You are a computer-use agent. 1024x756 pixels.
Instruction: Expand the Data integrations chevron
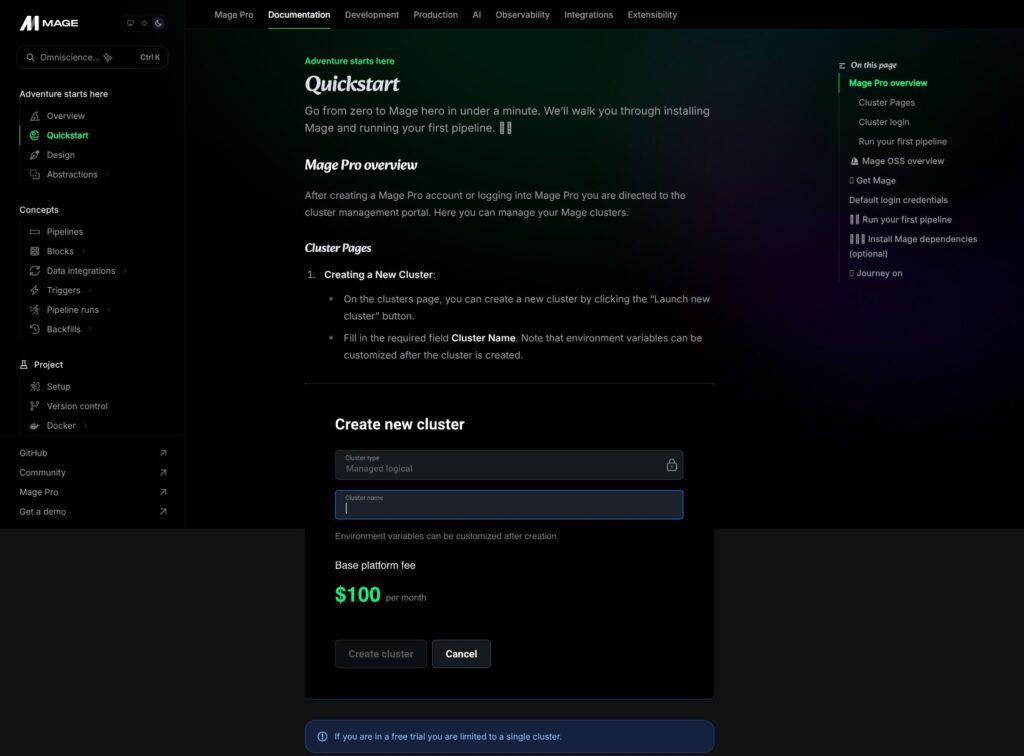point(125,271)
